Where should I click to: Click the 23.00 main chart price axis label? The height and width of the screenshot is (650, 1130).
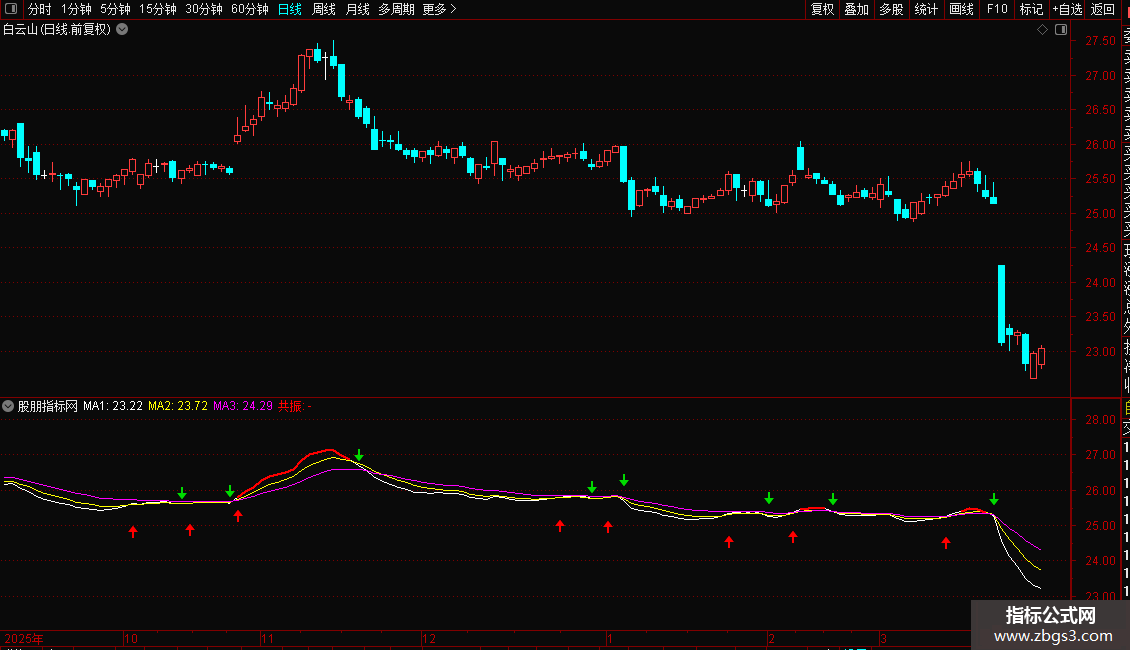click(x=1100, y=352)
